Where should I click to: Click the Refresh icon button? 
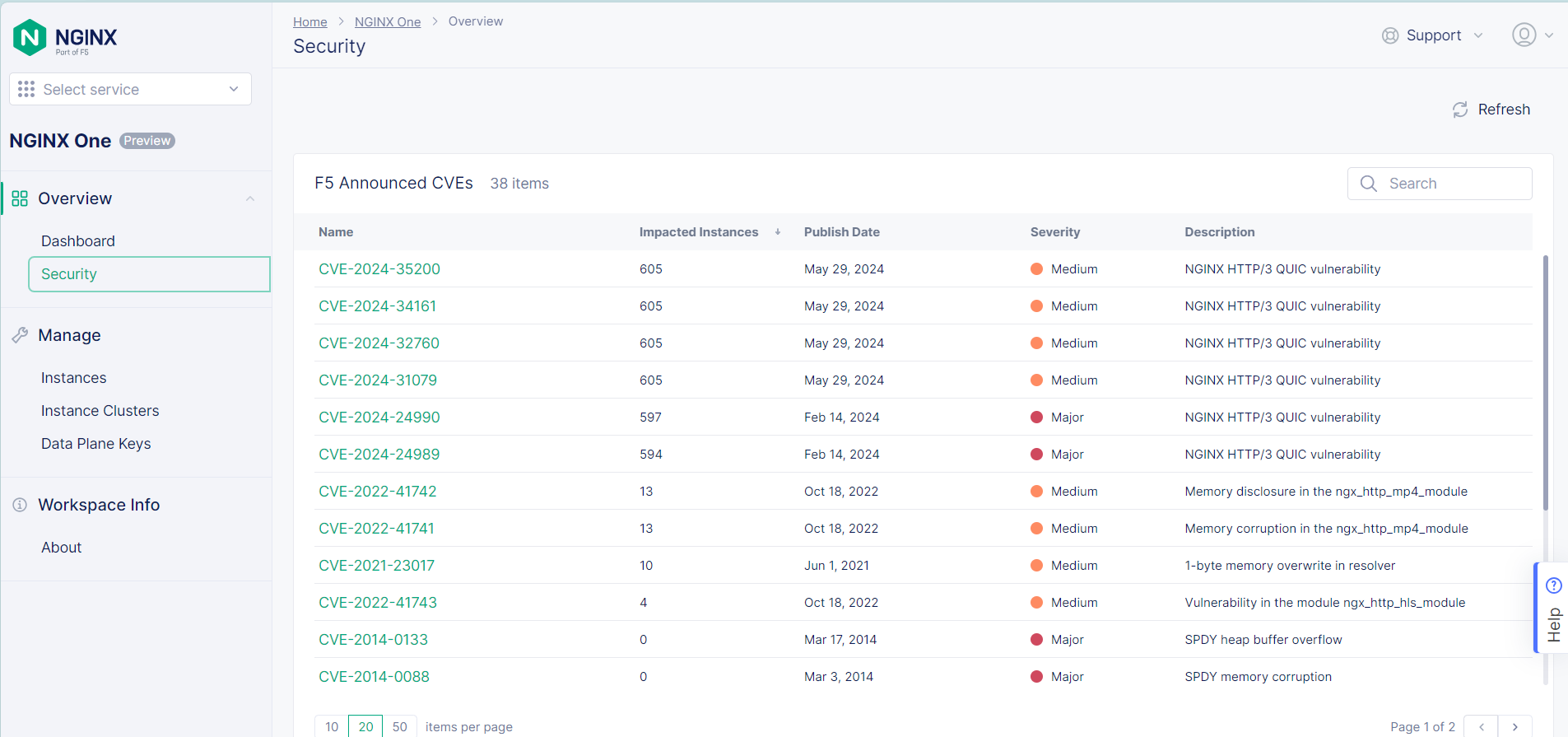click(x=1460, y=110)
